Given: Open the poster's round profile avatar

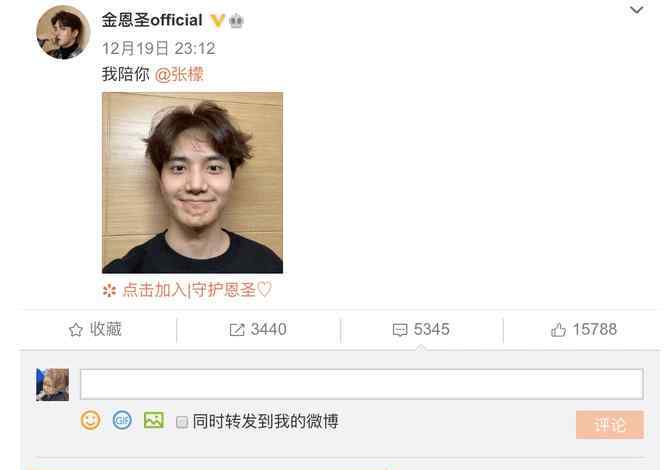Looking at the screenshot, I should click(x=63, y=32).
